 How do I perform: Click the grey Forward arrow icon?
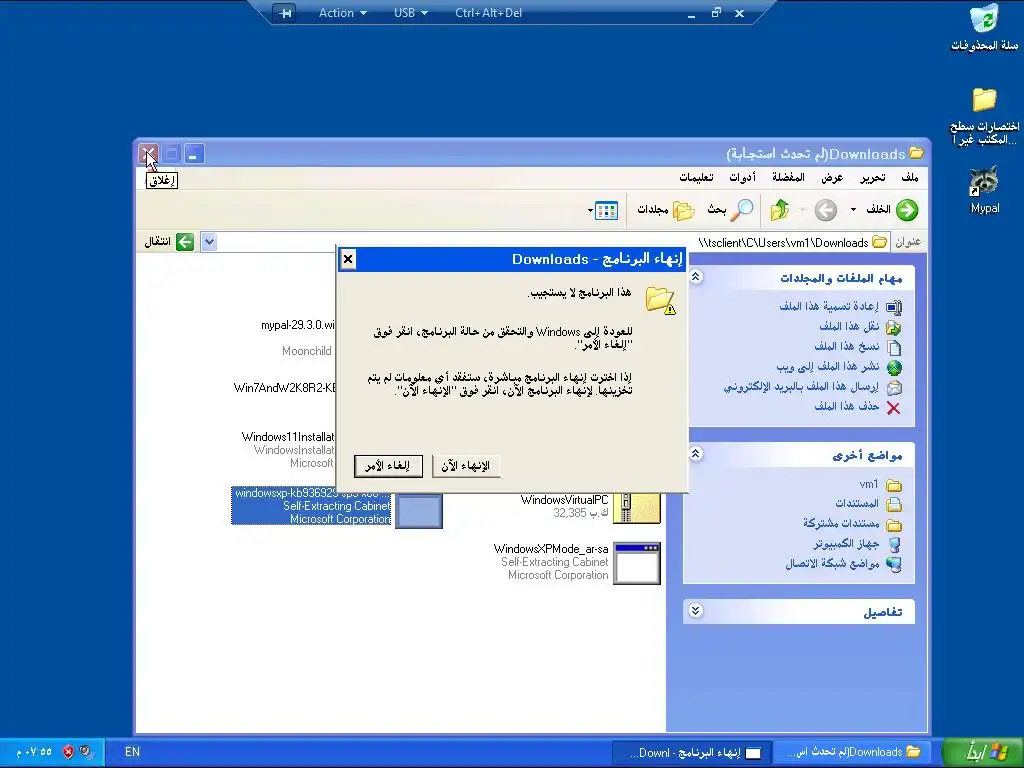pyautogui.click(x=825, y=210)
